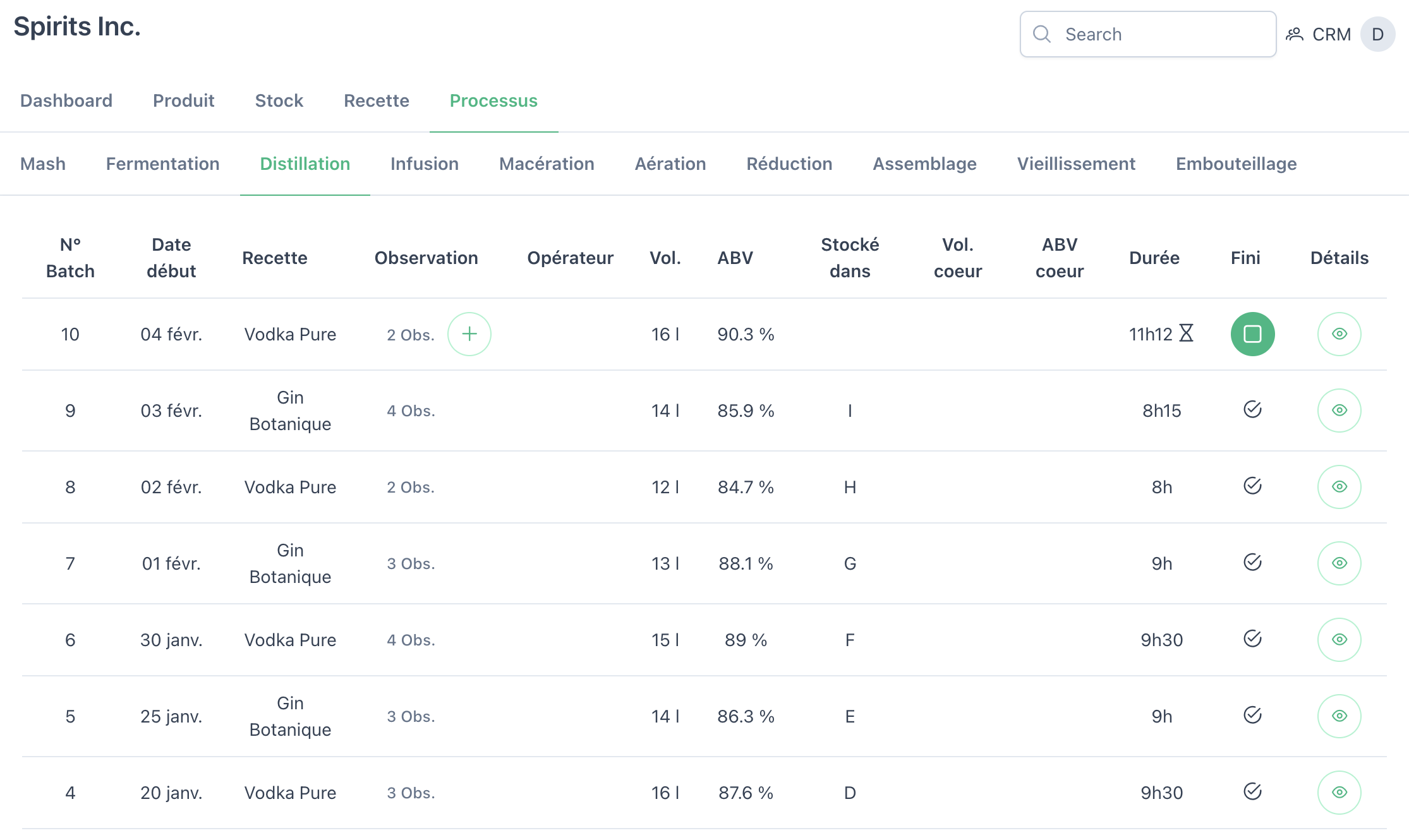The image size is (1409, 840).
Task: Open details for batch 7
Action: tap(1339, 563)
